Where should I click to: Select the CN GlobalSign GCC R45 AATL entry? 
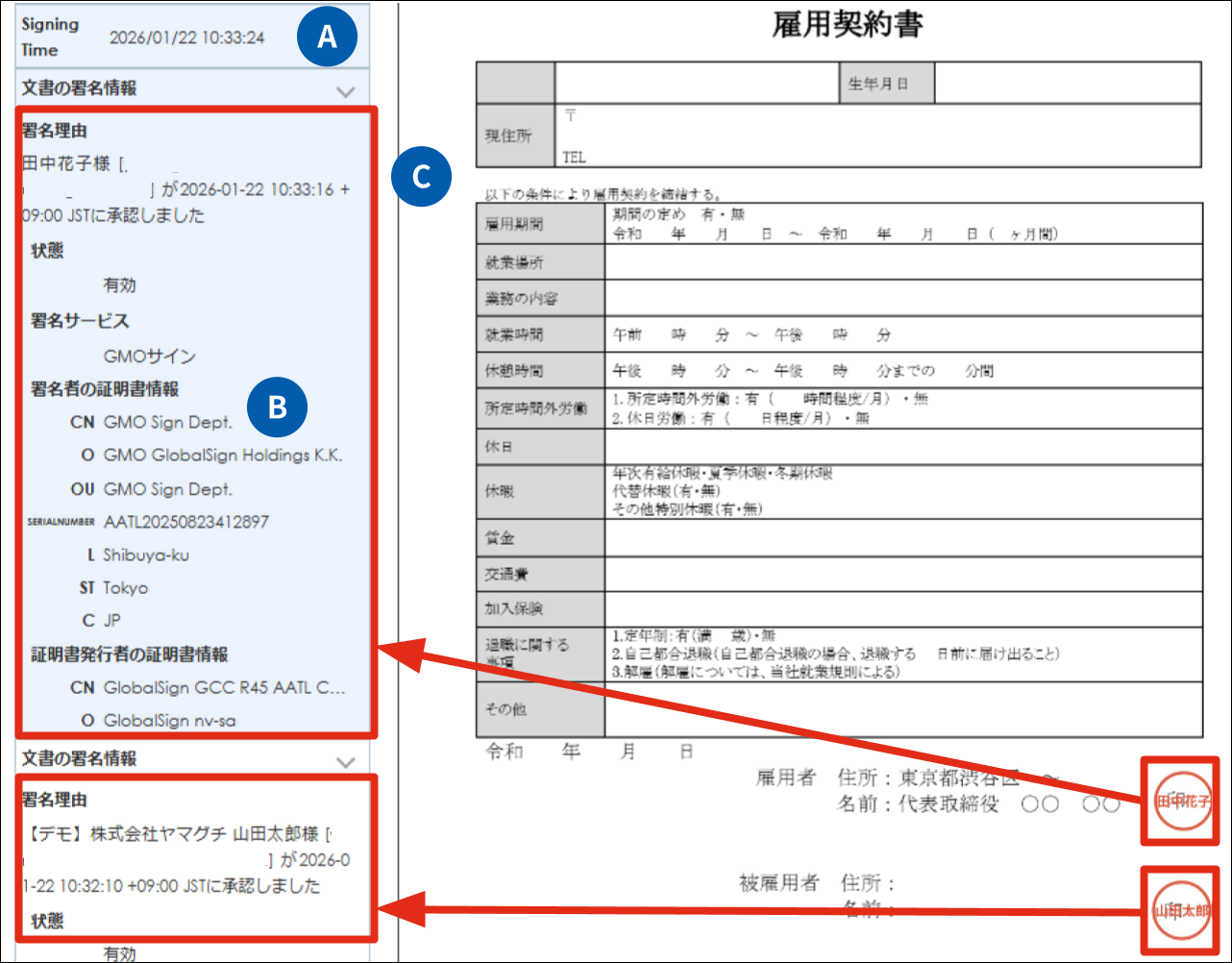point(223,688)
